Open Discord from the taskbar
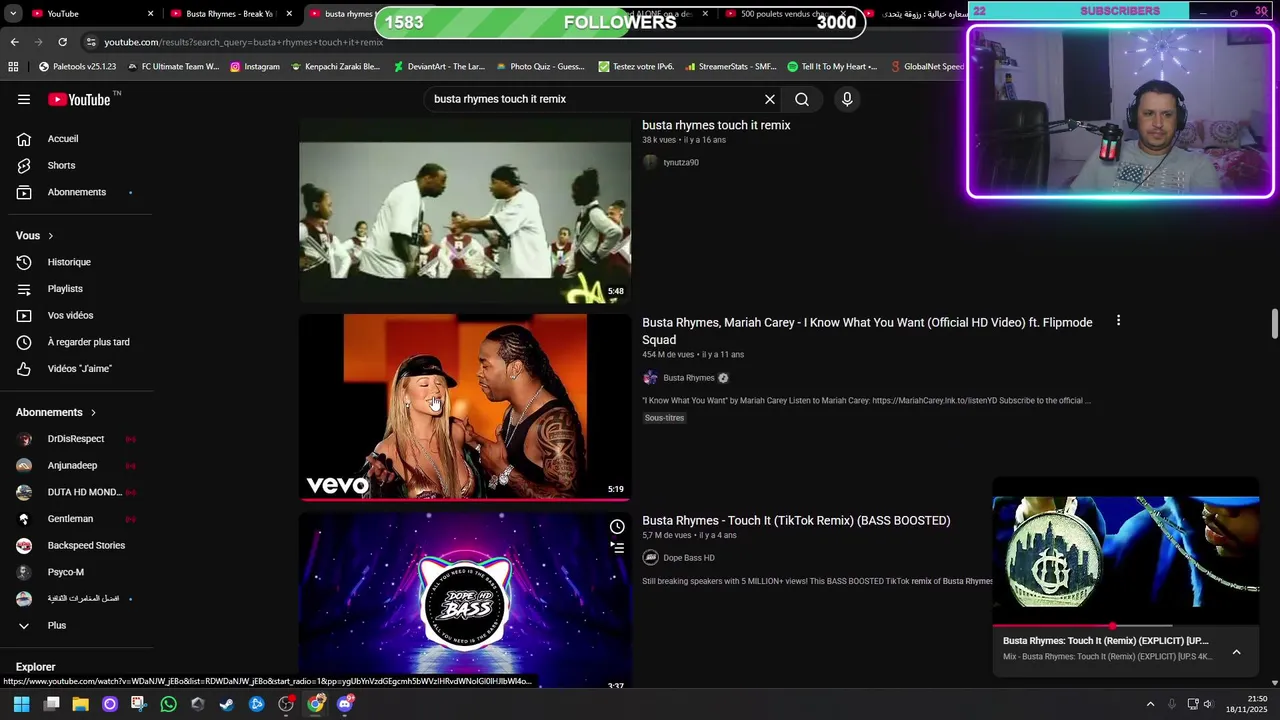The image size is (1280, 720). click(x=345, y=704)
